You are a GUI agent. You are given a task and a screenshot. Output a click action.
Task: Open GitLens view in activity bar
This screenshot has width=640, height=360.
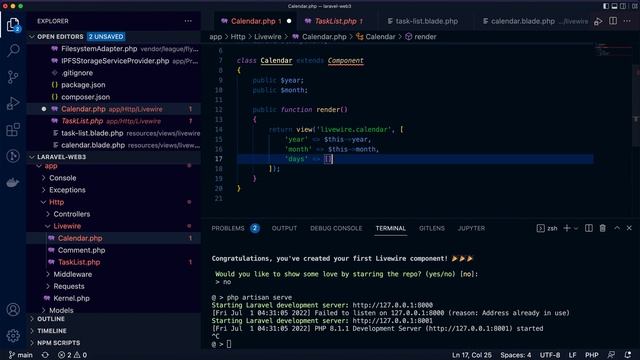(13, 156)
